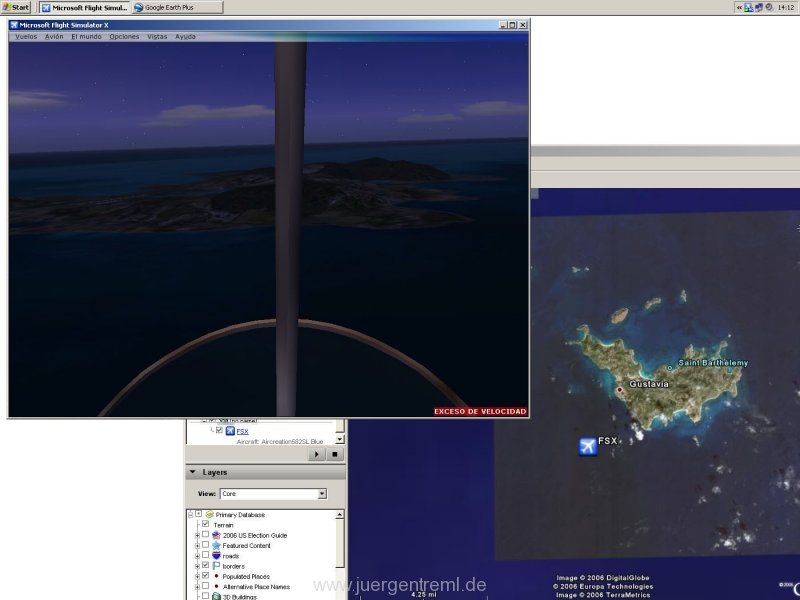Screen dimensions: 800x600
Task: Enable the roads layer checkbox
Action: [x=205, y=555]
